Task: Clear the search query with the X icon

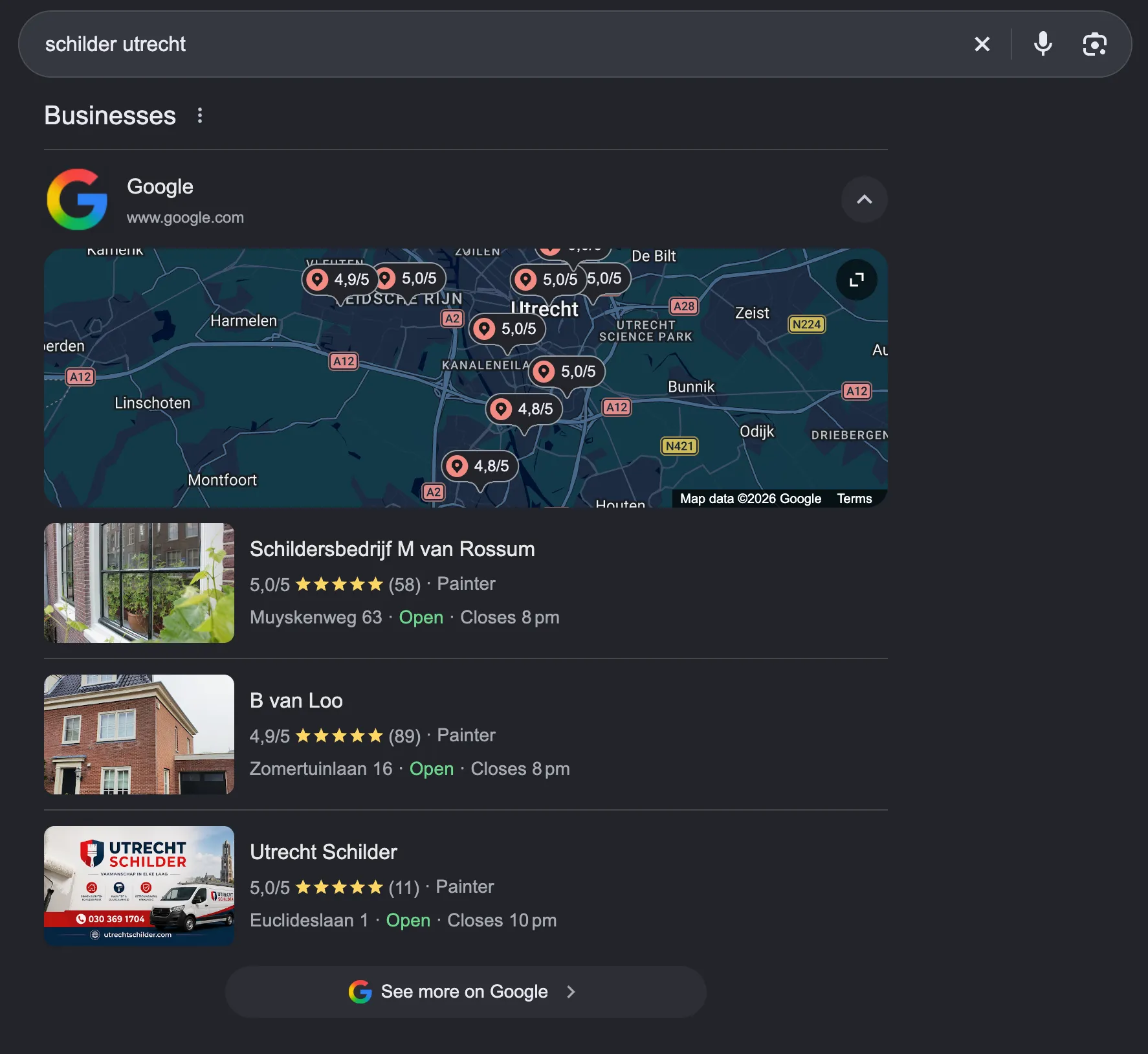Action: 982,44
